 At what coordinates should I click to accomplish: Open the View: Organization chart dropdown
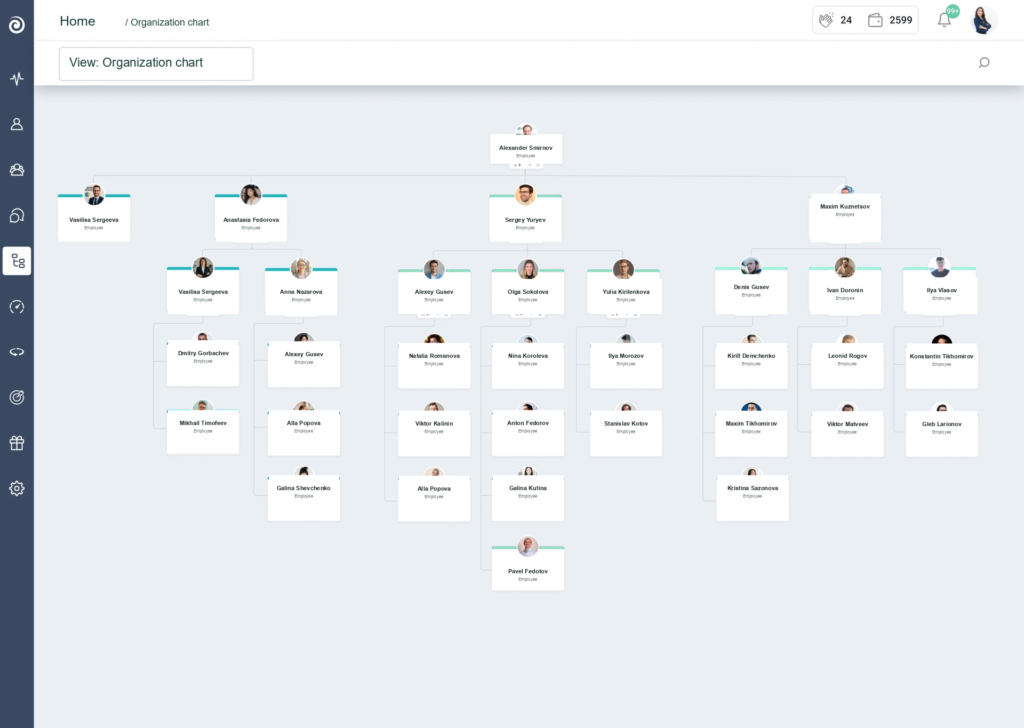pos(156,63)
